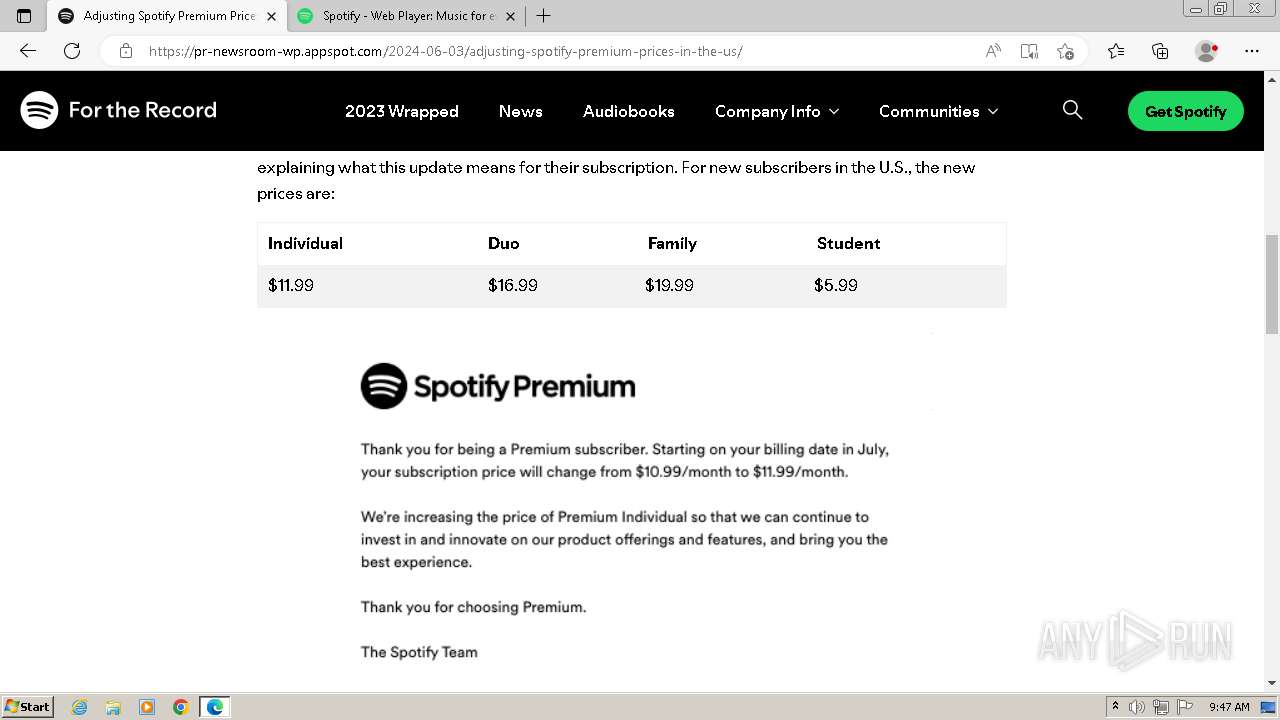Expand the Company Info dropdown

click(x=777, y=111)
